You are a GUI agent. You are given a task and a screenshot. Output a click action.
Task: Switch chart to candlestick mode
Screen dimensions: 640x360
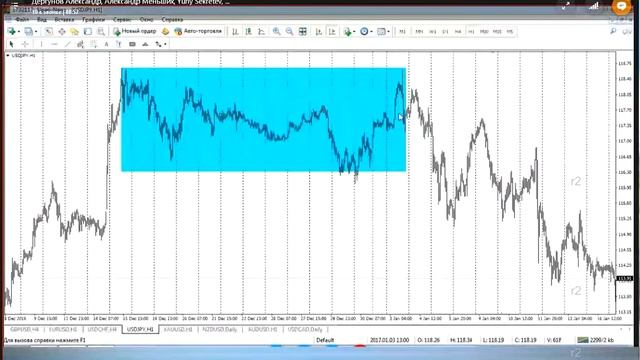point(248,31)
